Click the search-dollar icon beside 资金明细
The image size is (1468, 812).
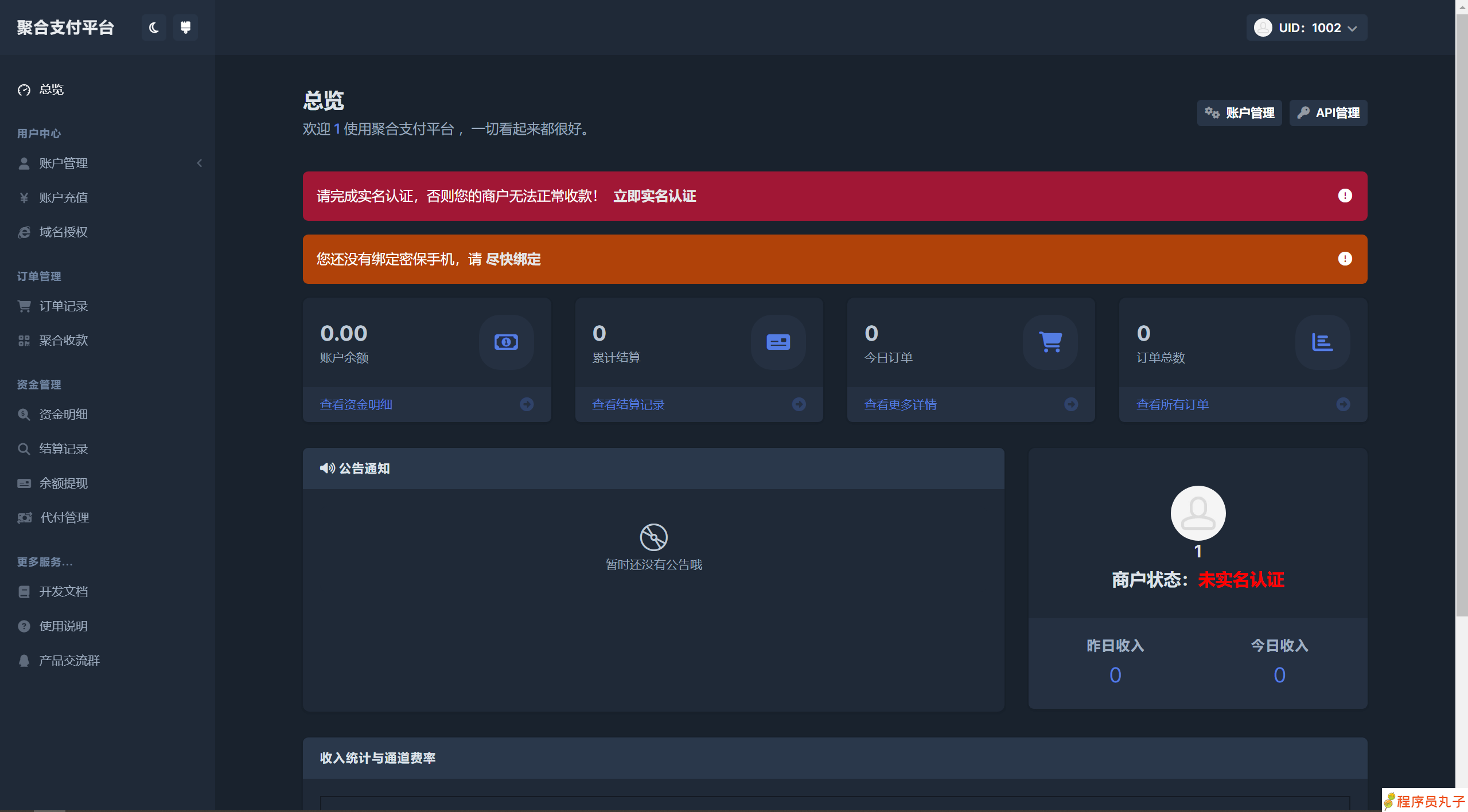coord(24,415)
